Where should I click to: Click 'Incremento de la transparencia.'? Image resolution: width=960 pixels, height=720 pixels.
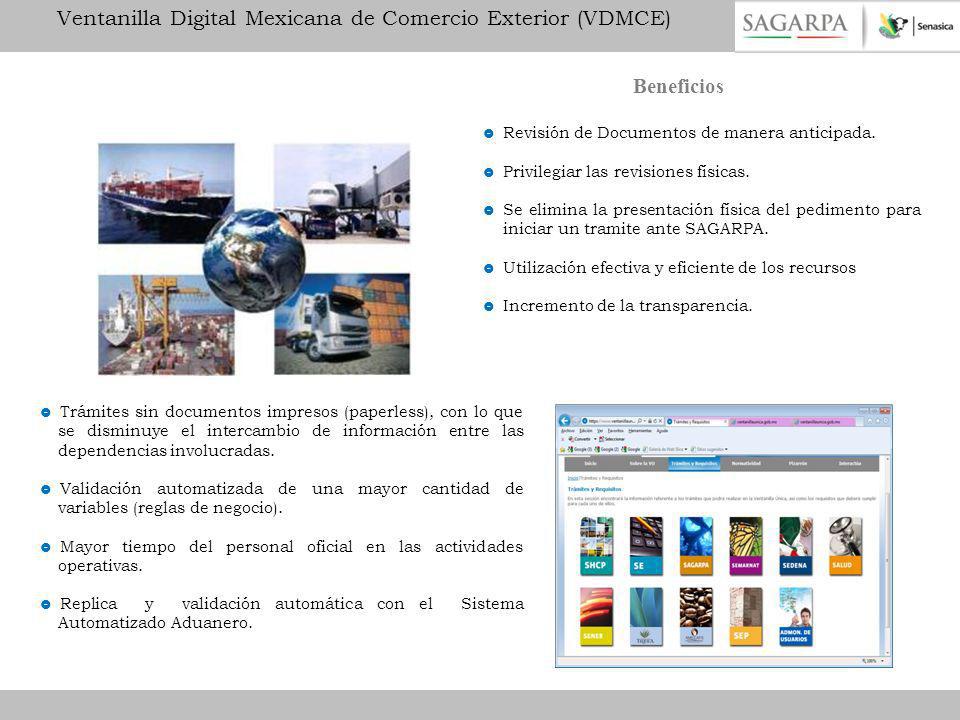click(x=627, y=306)
